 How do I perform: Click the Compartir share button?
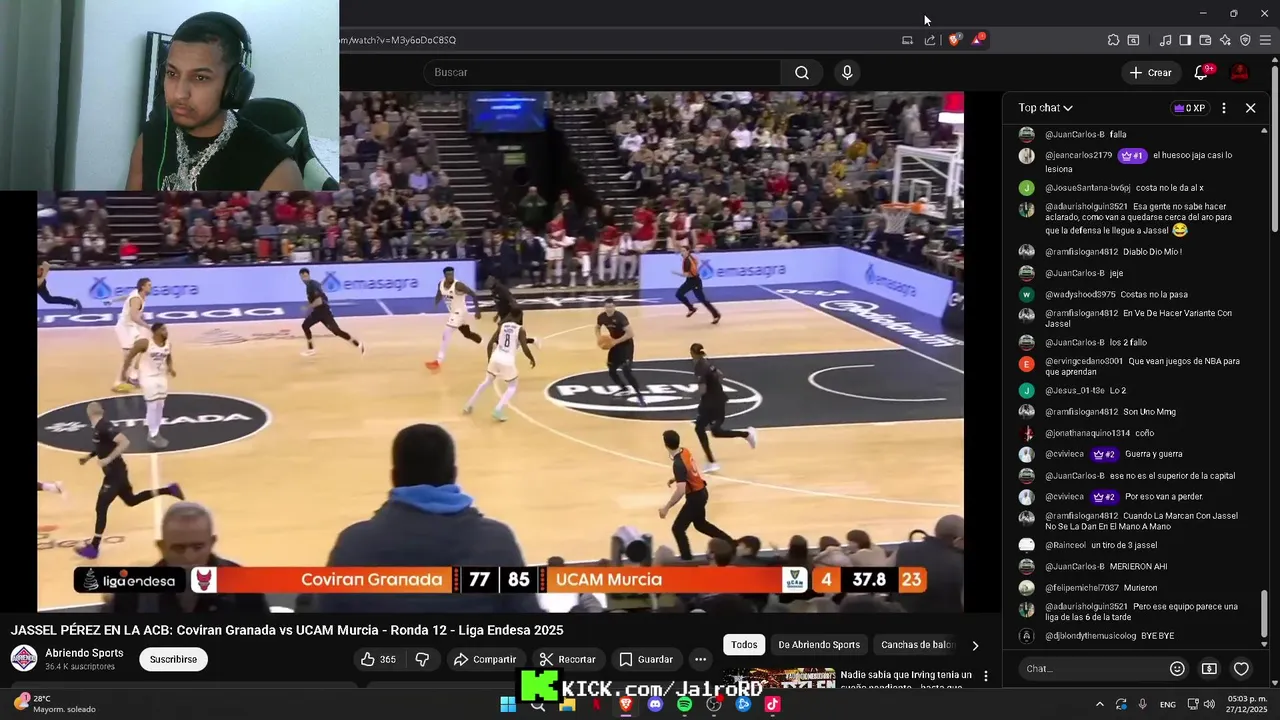pyautogui.click(x=484, y=659)
